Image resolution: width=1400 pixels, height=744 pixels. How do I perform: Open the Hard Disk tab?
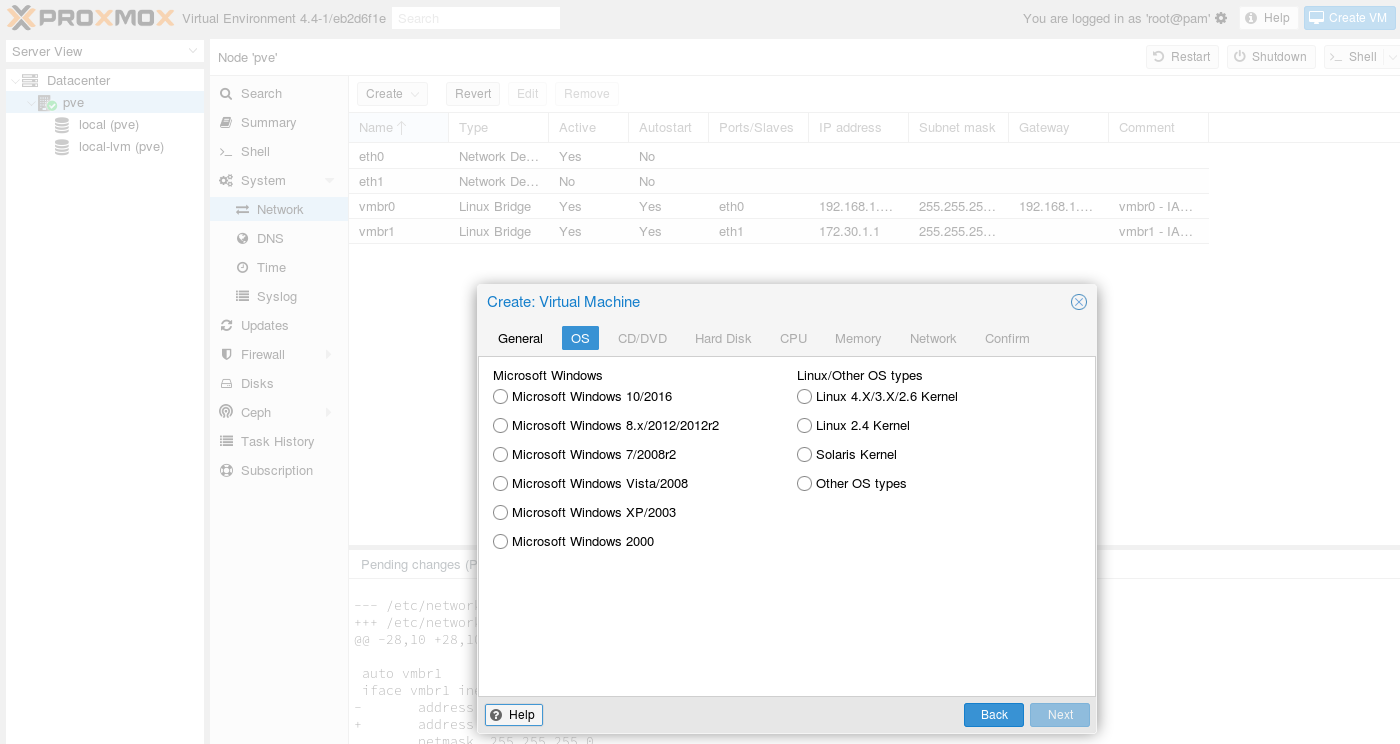coord(723,339)
